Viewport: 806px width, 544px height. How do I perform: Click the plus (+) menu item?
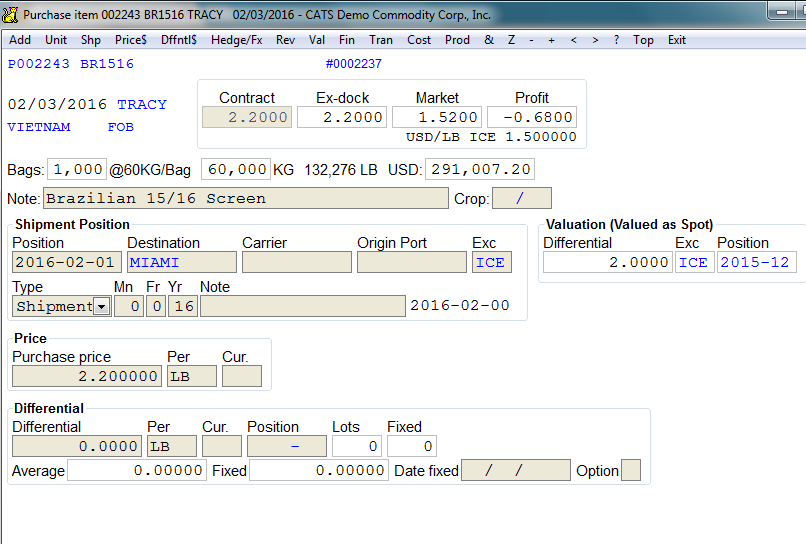552,40
